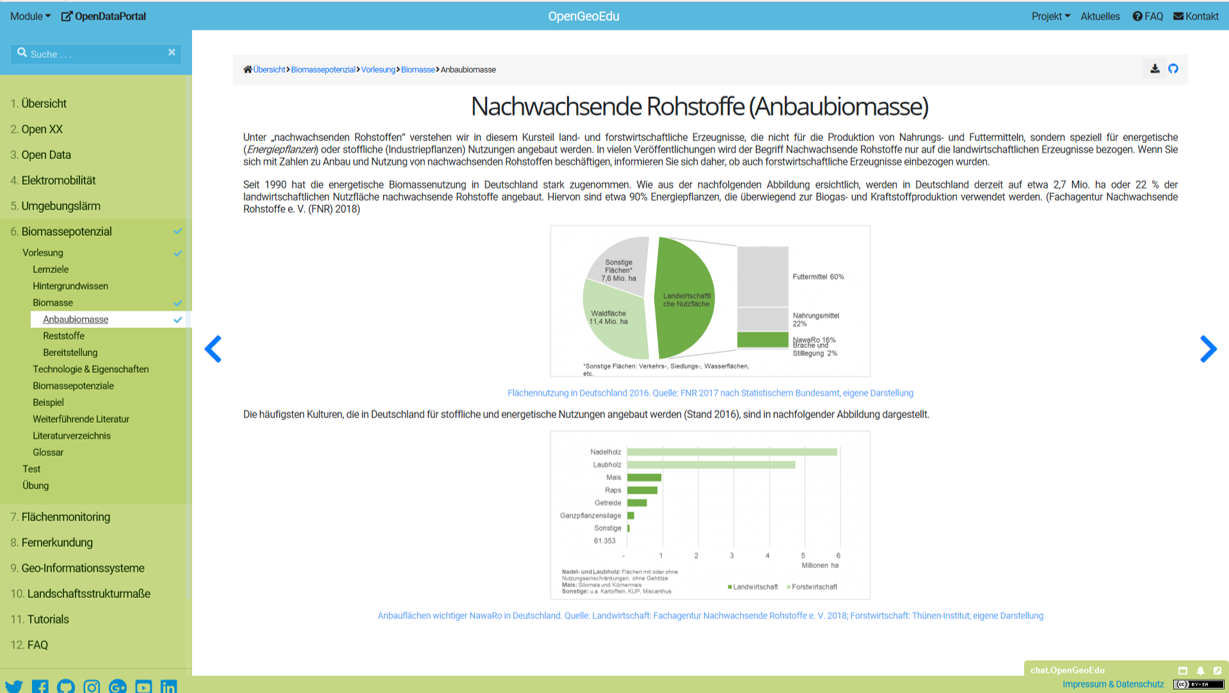Open the Facebook icon in the footer

[x=41, y=687]
